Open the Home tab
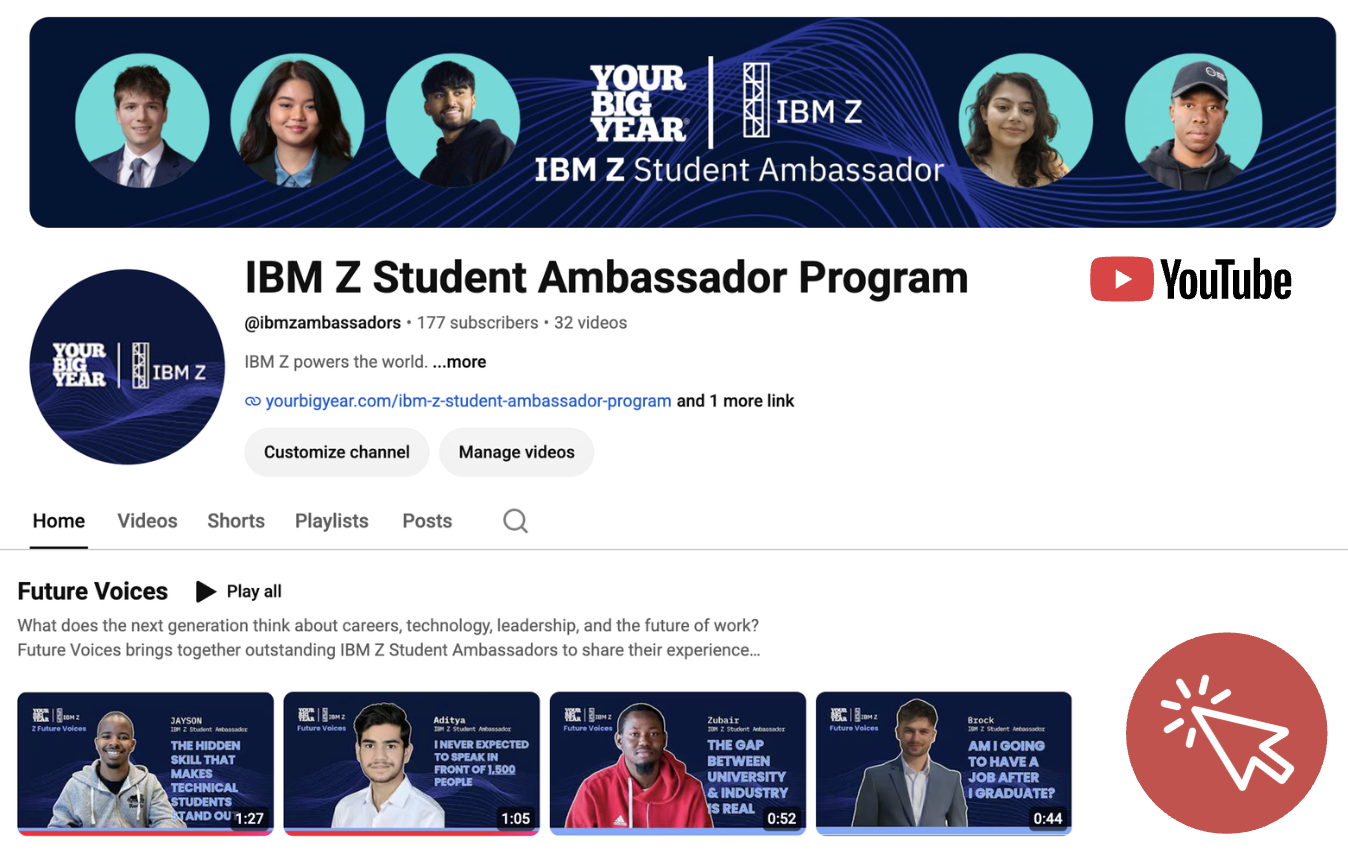This screenshot has height=856, width=1348. (x=59, y=521)
